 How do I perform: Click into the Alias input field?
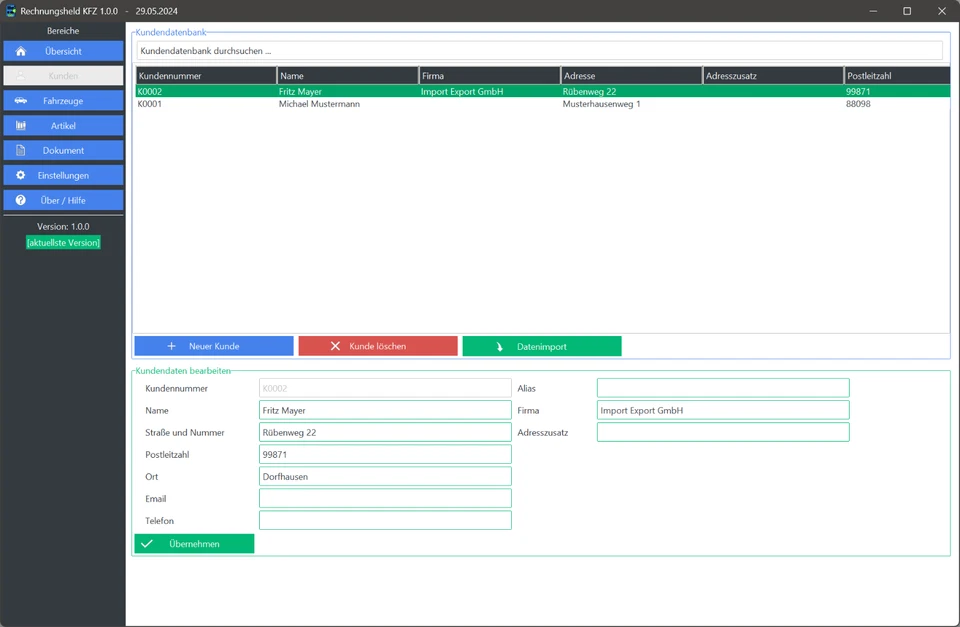[x=722, y=388]
